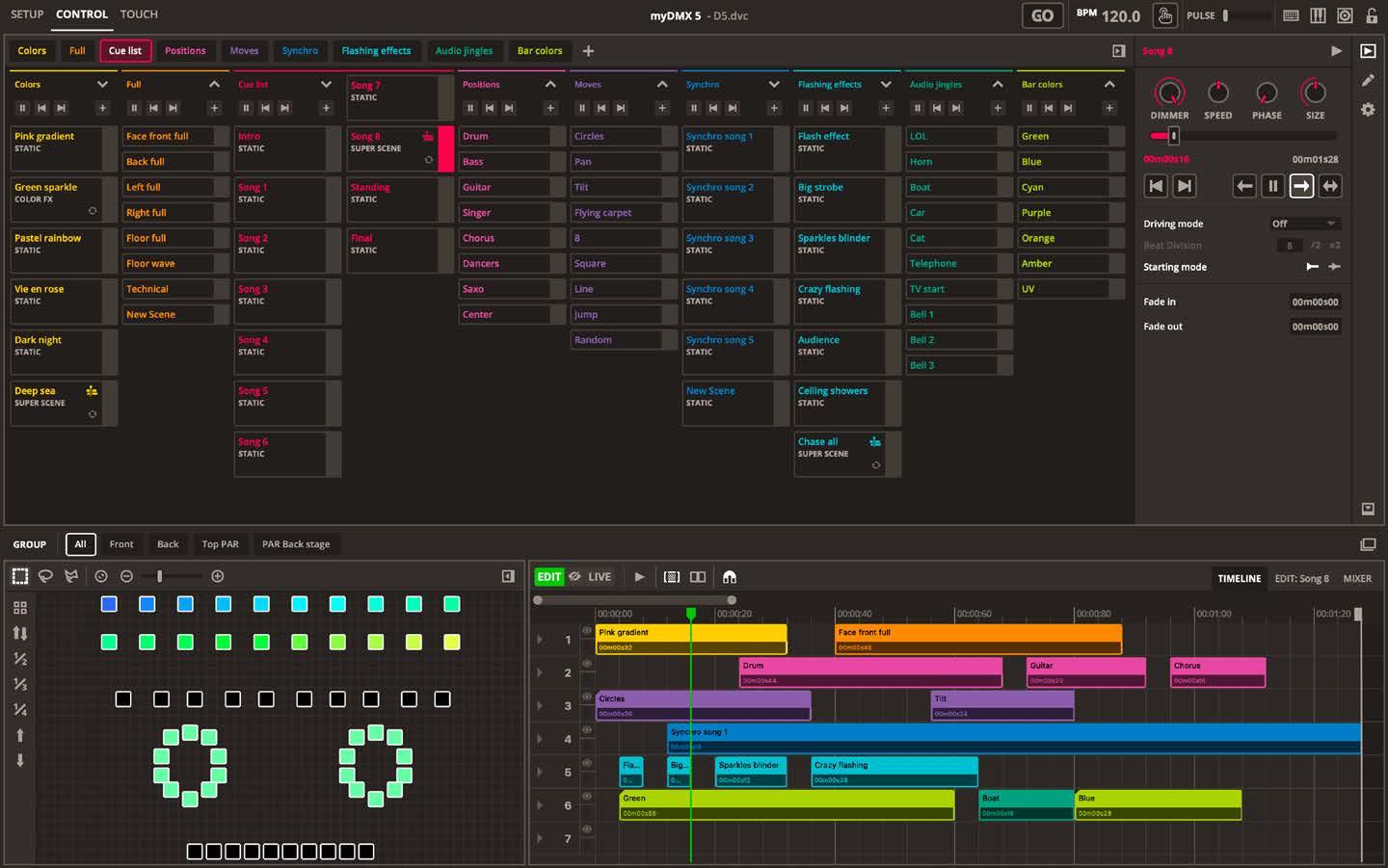Trigger the Pink gradient scene
This screenshot has width=1388, height=868.
pos(64,148)
